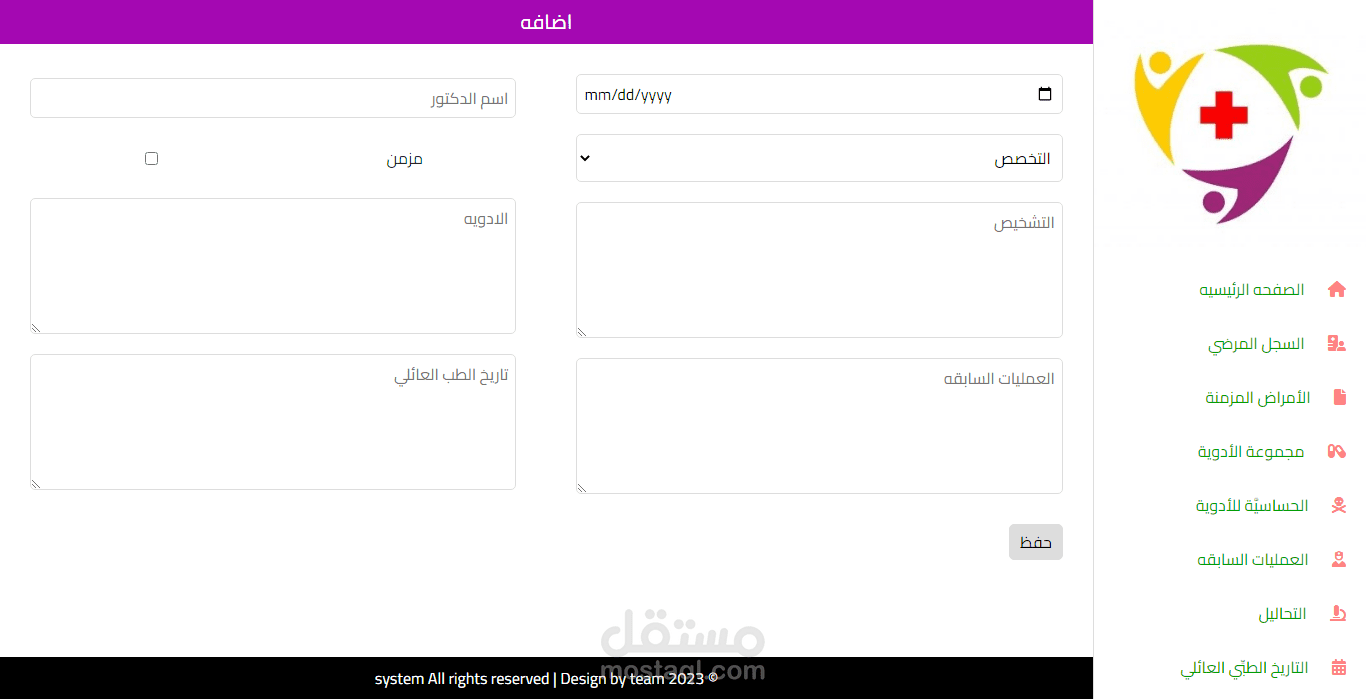Expand the specialty selection arrow

[x=585, y=158]
